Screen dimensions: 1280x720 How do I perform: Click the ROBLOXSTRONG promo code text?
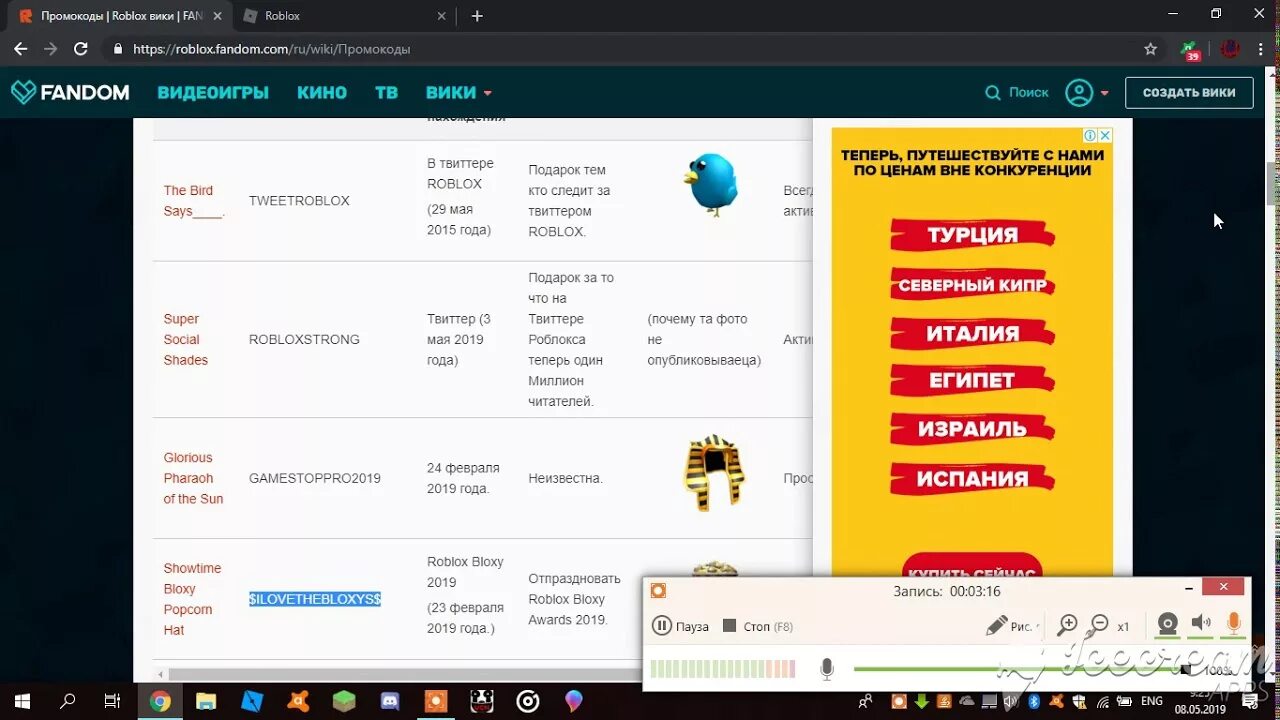tap(304, 339)
